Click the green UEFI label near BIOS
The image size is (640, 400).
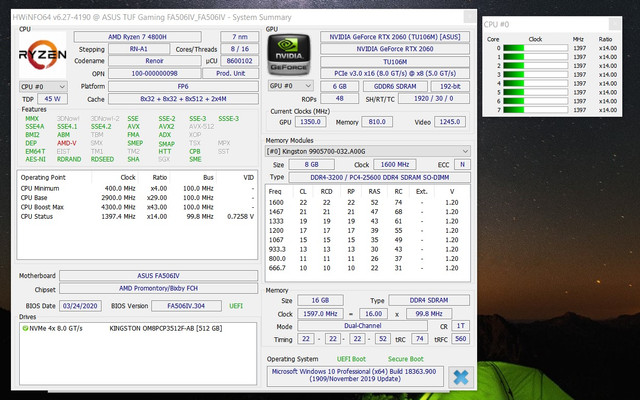(x=236, y=306)
